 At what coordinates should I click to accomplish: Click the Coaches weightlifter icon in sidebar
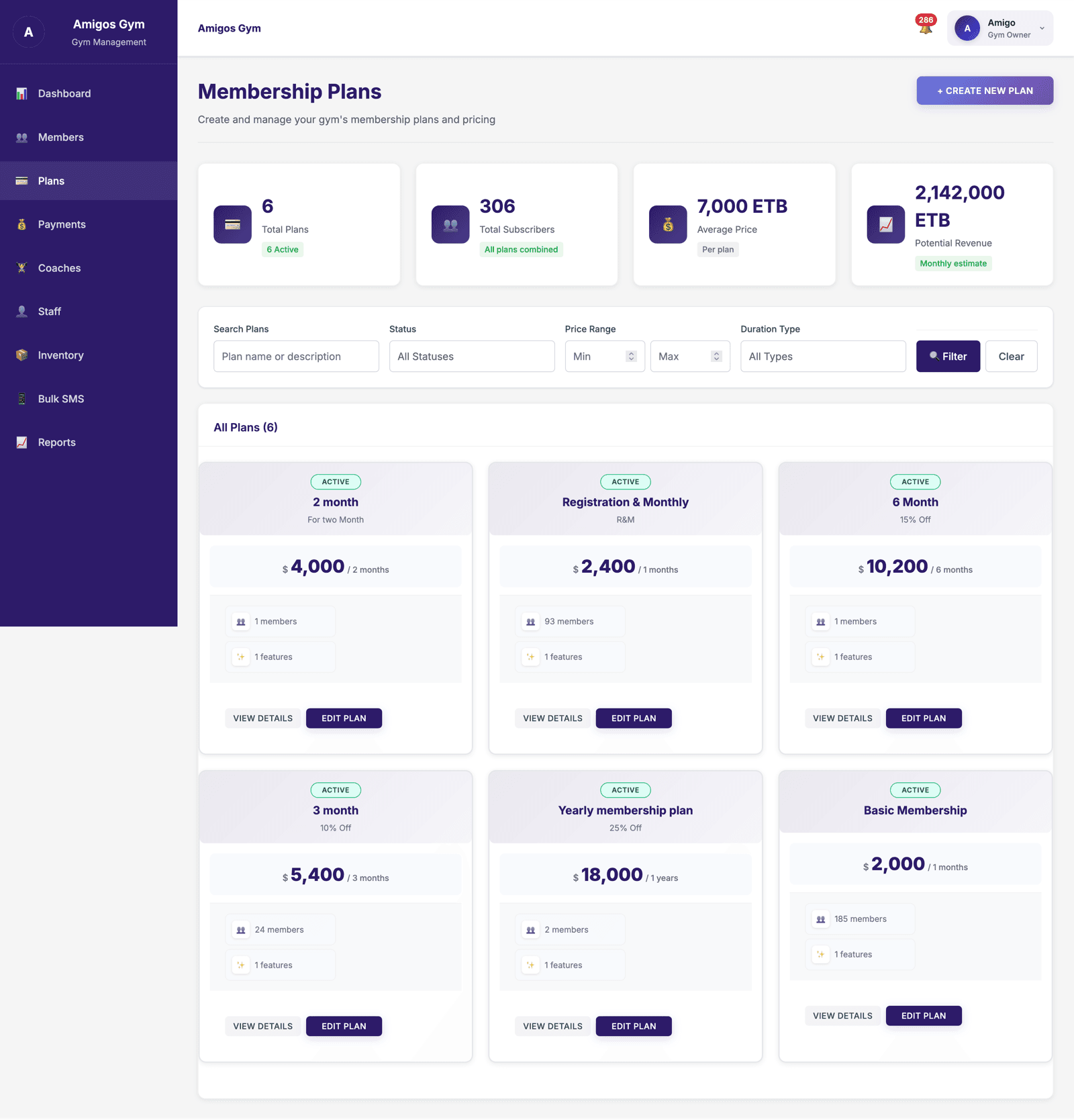click(22, 268)
